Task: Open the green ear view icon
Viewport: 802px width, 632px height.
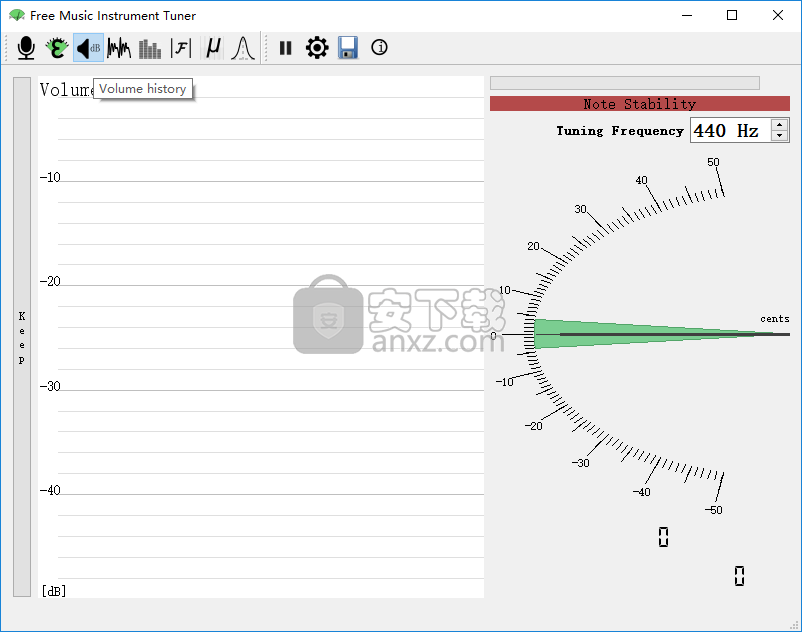Action: (57, 48)
